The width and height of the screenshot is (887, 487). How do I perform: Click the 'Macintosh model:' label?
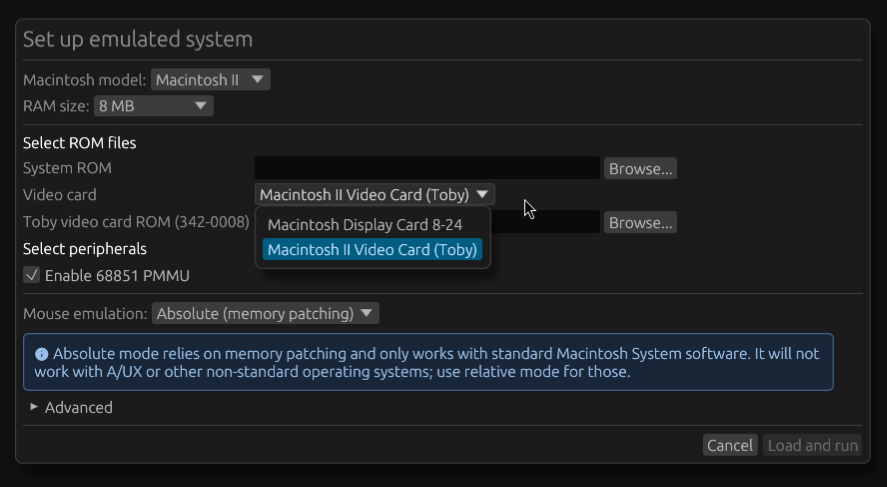pos(85,80)
